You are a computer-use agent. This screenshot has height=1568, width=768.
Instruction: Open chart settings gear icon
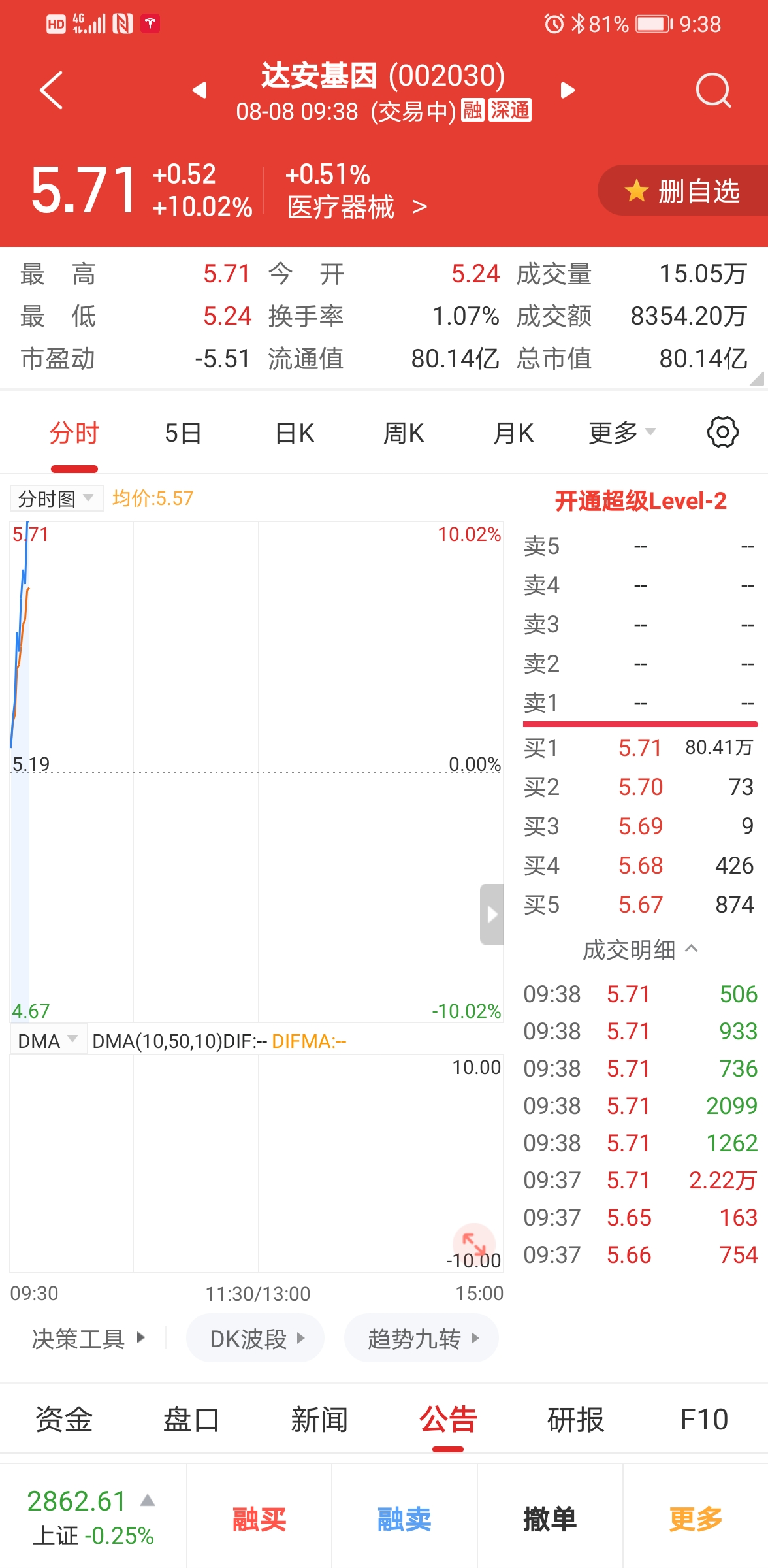pos(722,433)
